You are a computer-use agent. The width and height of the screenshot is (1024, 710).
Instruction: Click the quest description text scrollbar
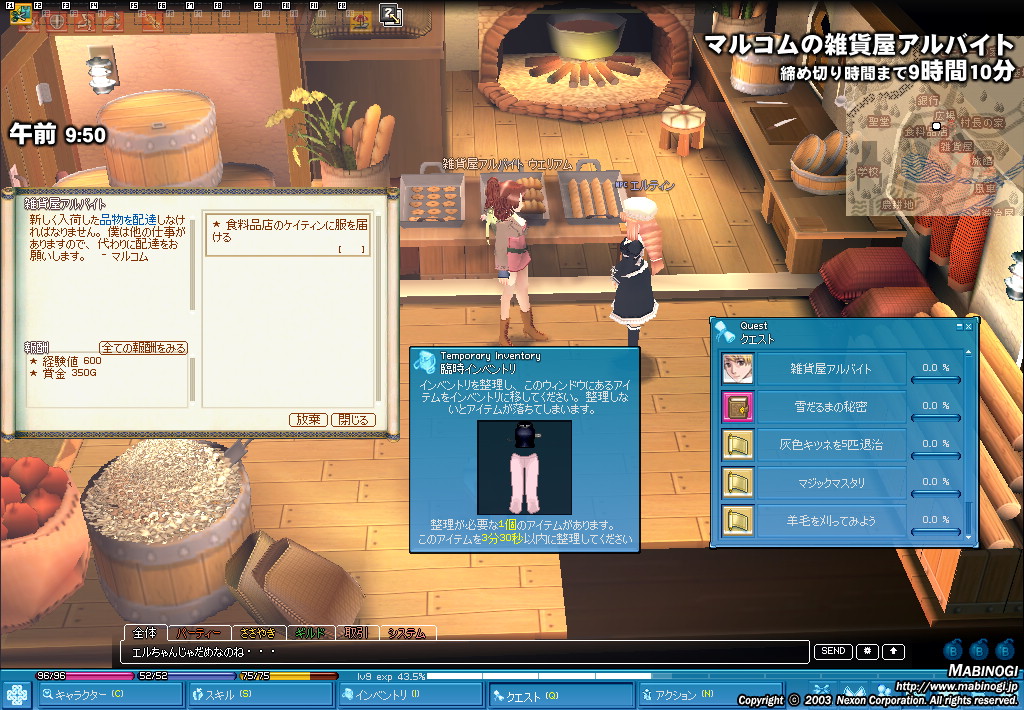(192, 265)
